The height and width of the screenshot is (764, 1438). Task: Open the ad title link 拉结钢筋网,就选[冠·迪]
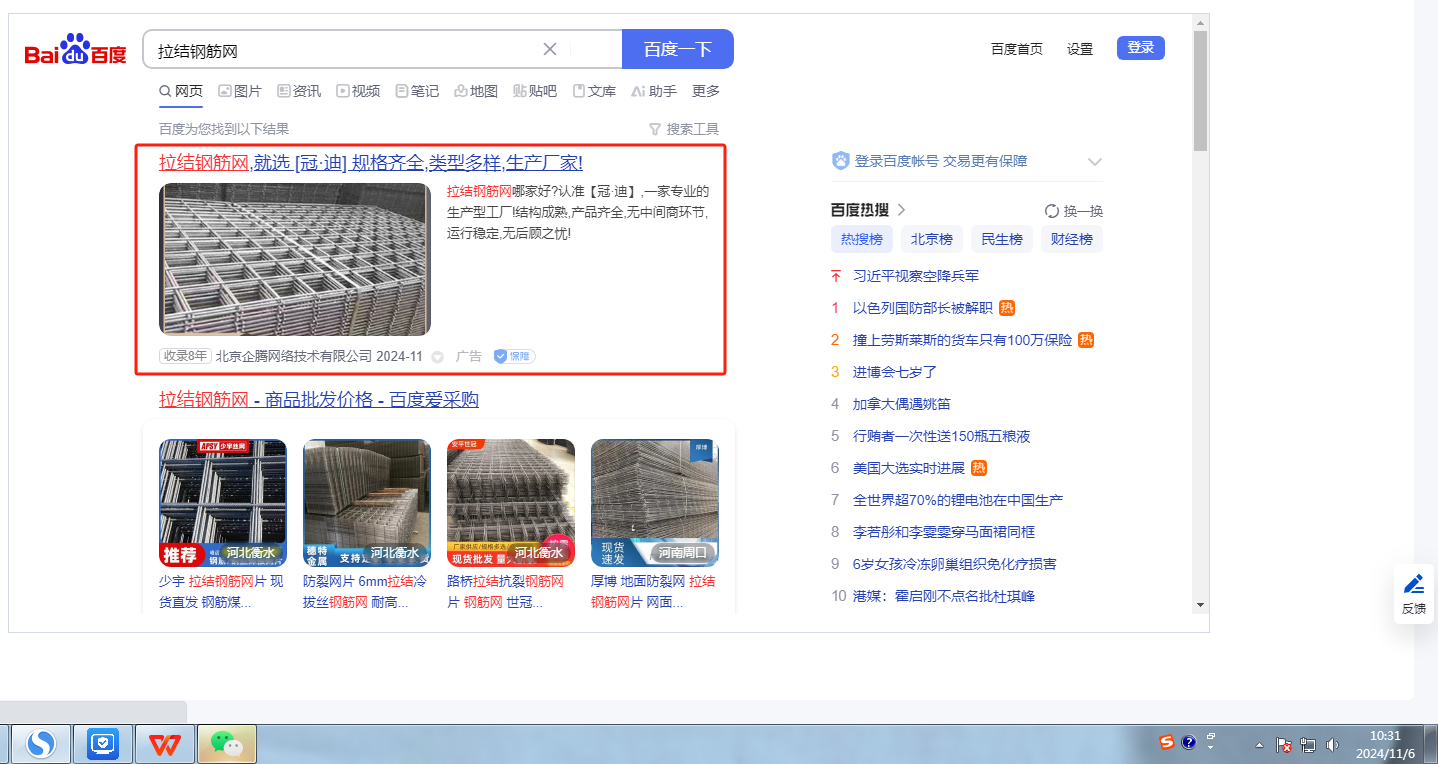click(x=371, y=163)
